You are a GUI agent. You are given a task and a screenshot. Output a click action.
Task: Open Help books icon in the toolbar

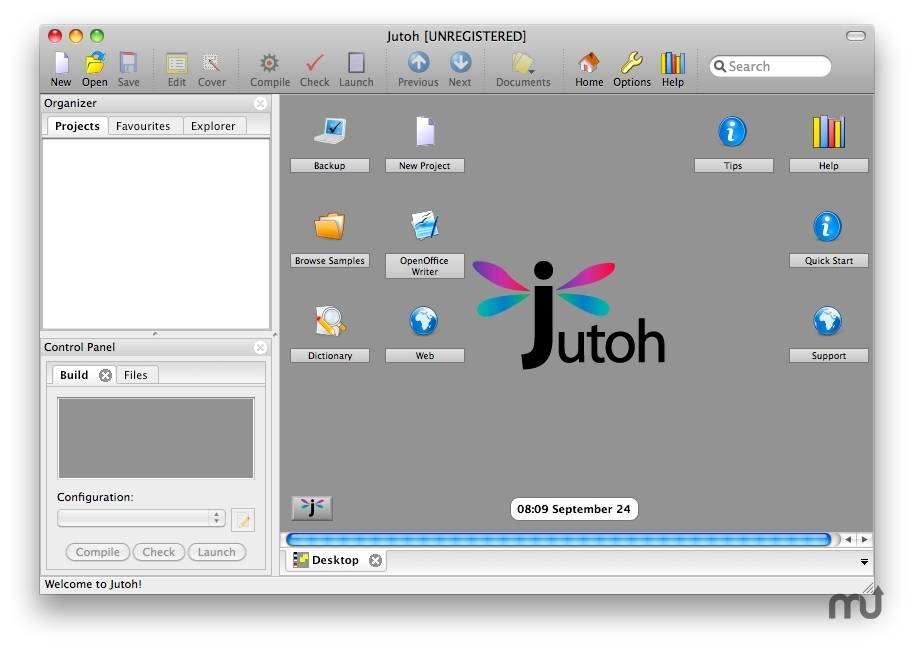(672, 63)
